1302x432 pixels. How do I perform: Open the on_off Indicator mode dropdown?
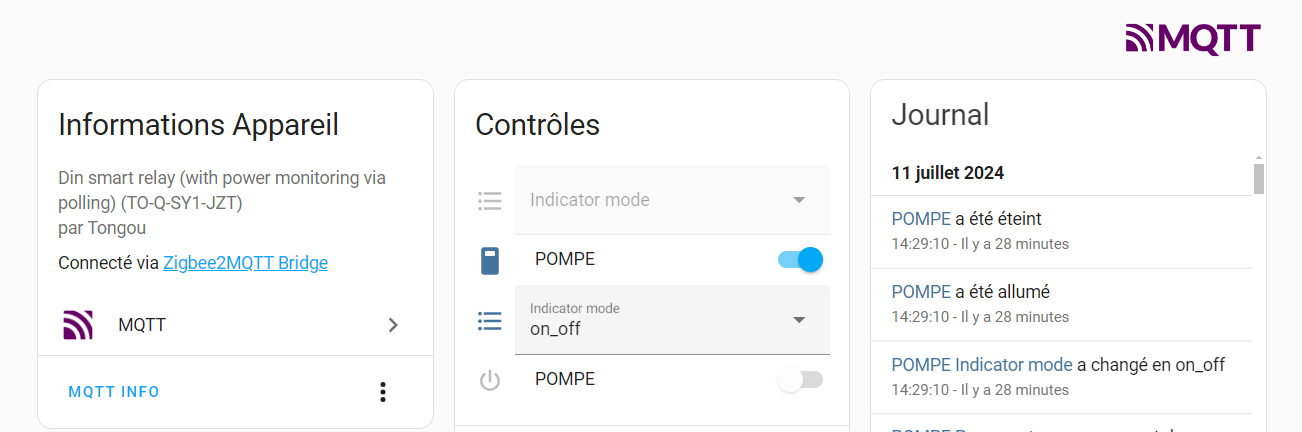(x=672, y=320)
